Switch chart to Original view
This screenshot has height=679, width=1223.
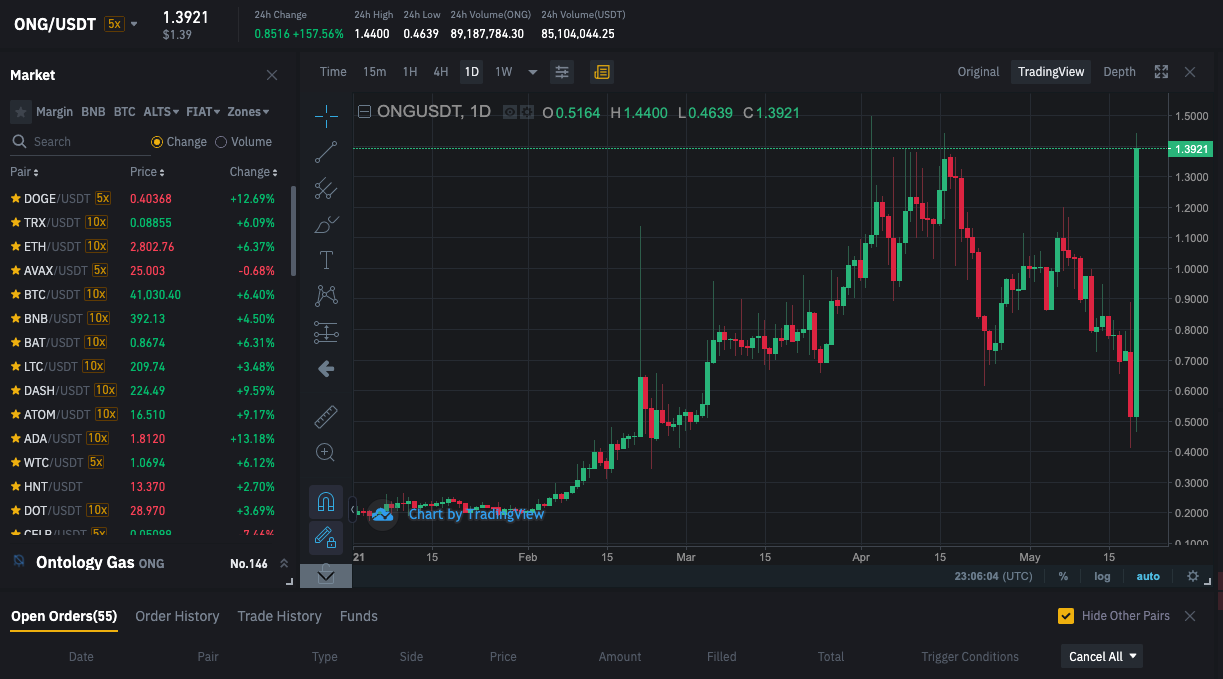click(978, 72)
